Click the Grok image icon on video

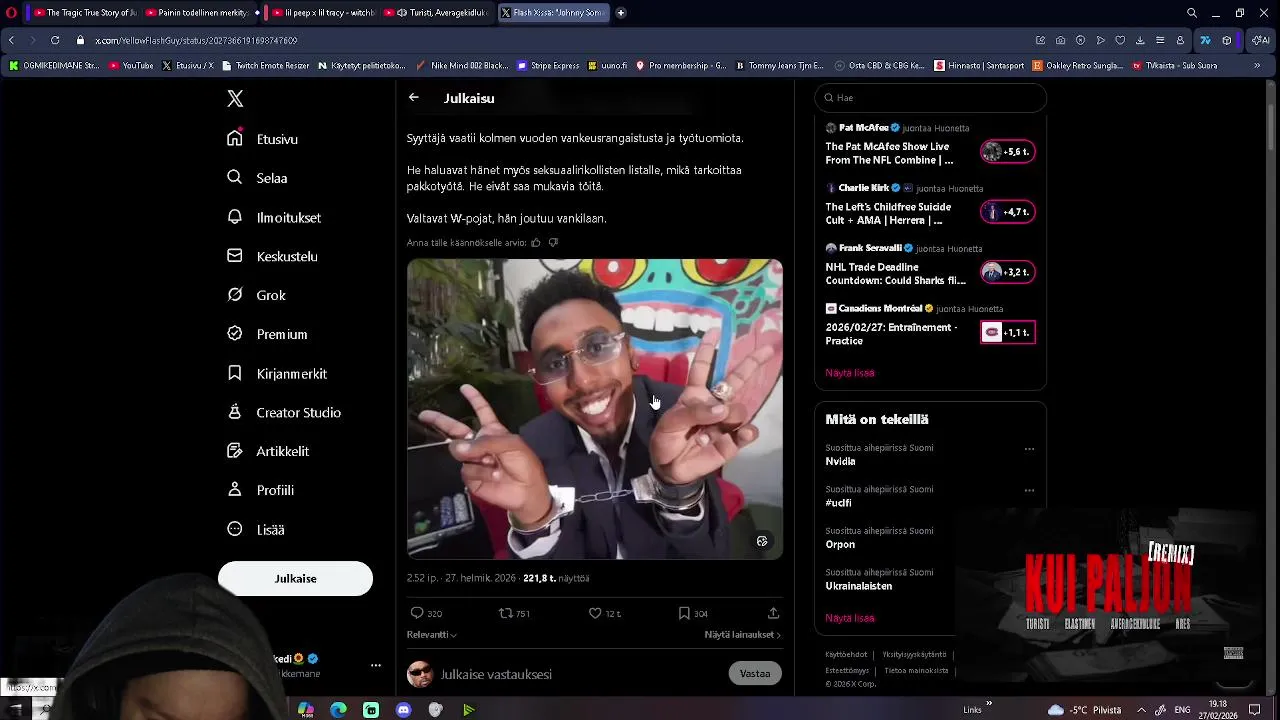point(762,541)
